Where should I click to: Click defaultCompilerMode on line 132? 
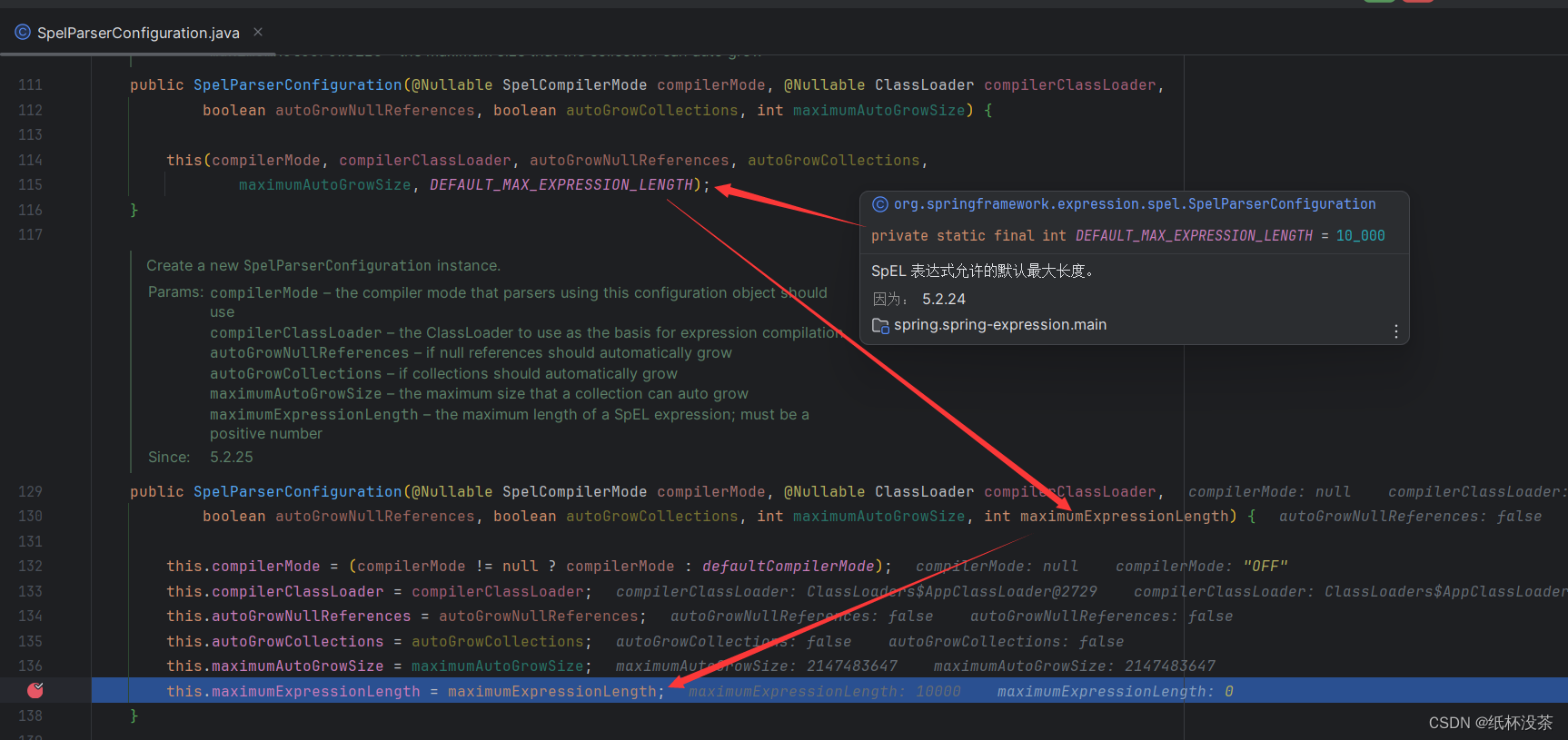pyautogui.click(x=788, y=567)
